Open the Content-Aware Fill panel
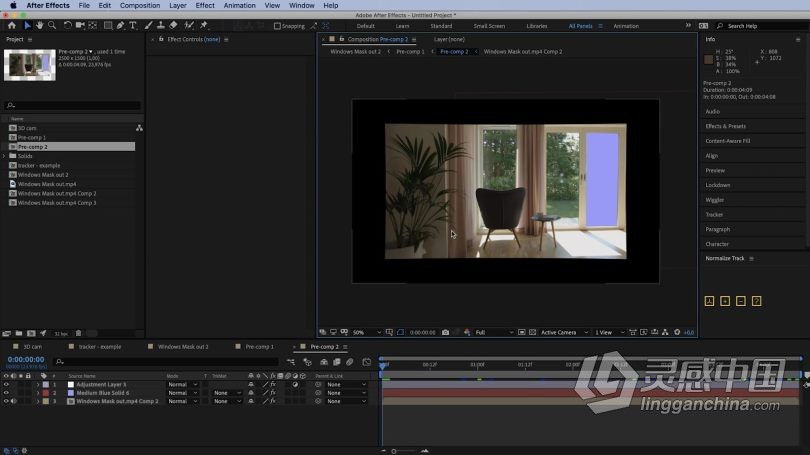 pos(728,140)
